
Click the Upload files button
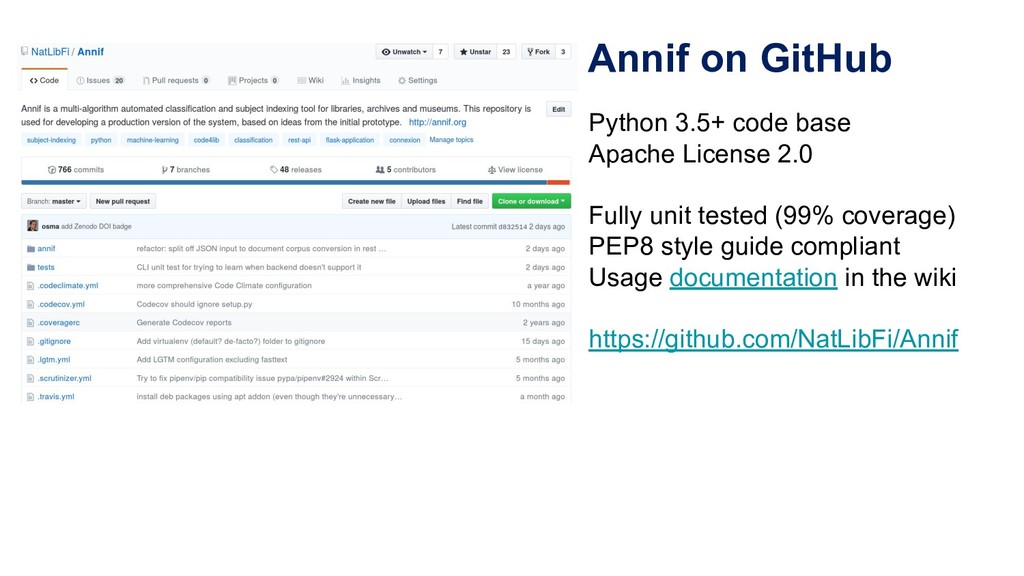pyautogui.click(x=426, y=201)
